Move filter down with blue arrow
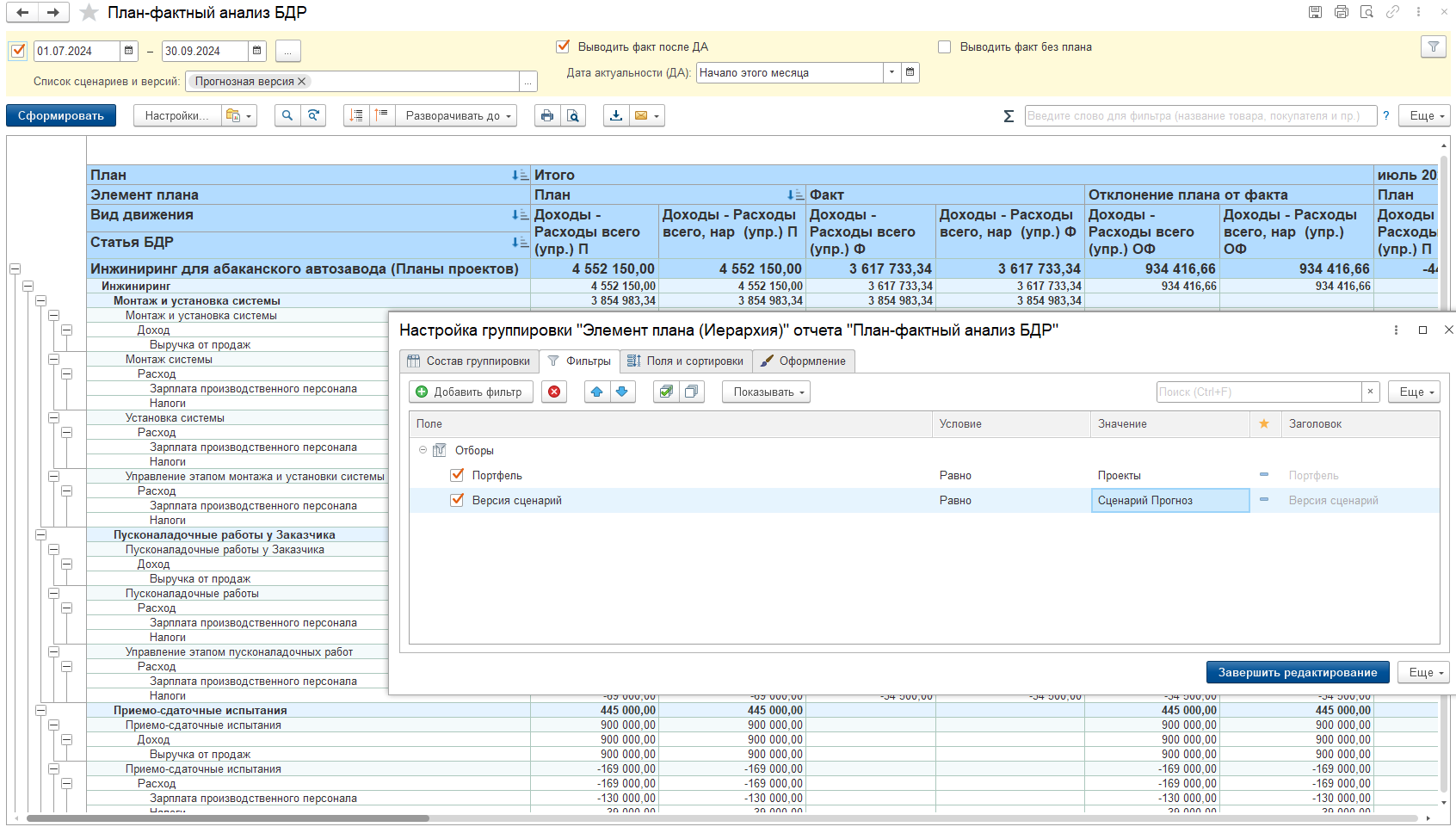 [x=622, y=392]
